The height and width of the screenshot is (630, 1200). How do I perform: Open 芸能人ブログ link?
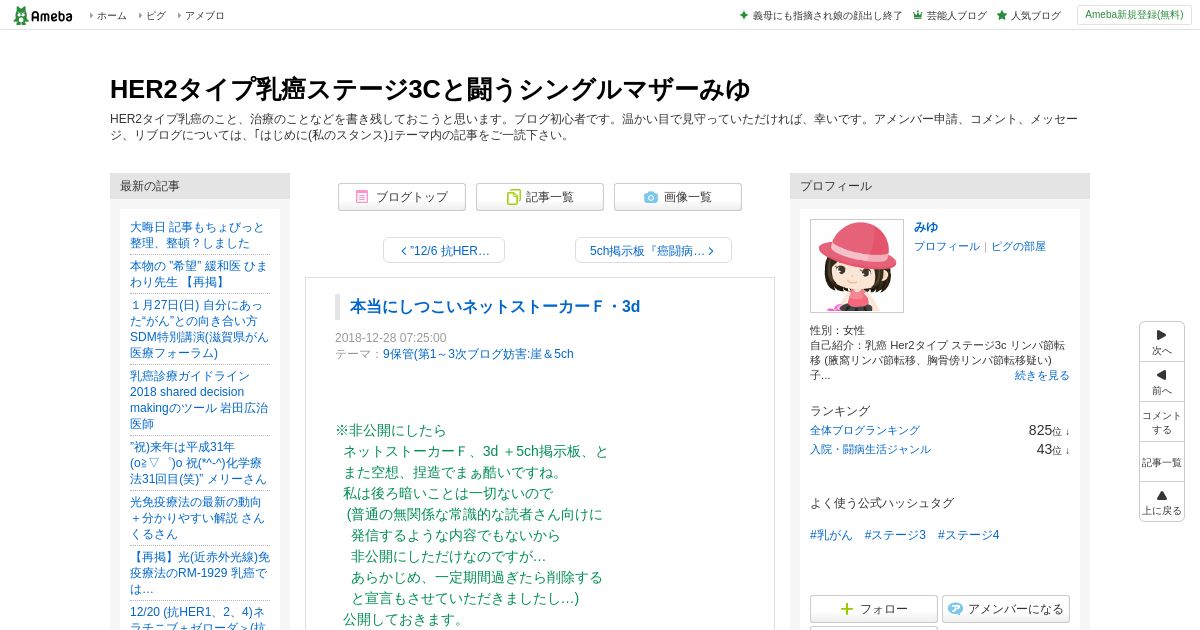click(x=956, y=16)
